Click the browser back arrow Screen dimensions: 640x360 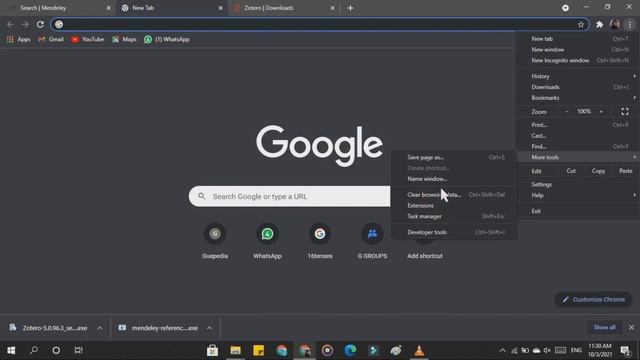pyautogui.click(x=10, y=24)
